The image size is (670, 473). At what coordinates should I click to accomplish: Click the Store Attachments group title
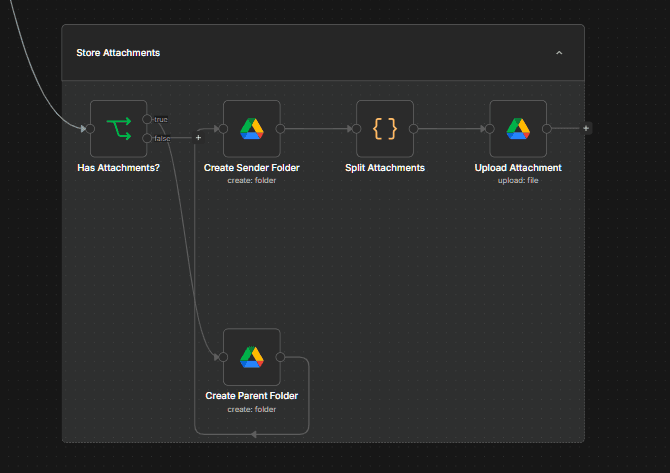tap(118, 53)
